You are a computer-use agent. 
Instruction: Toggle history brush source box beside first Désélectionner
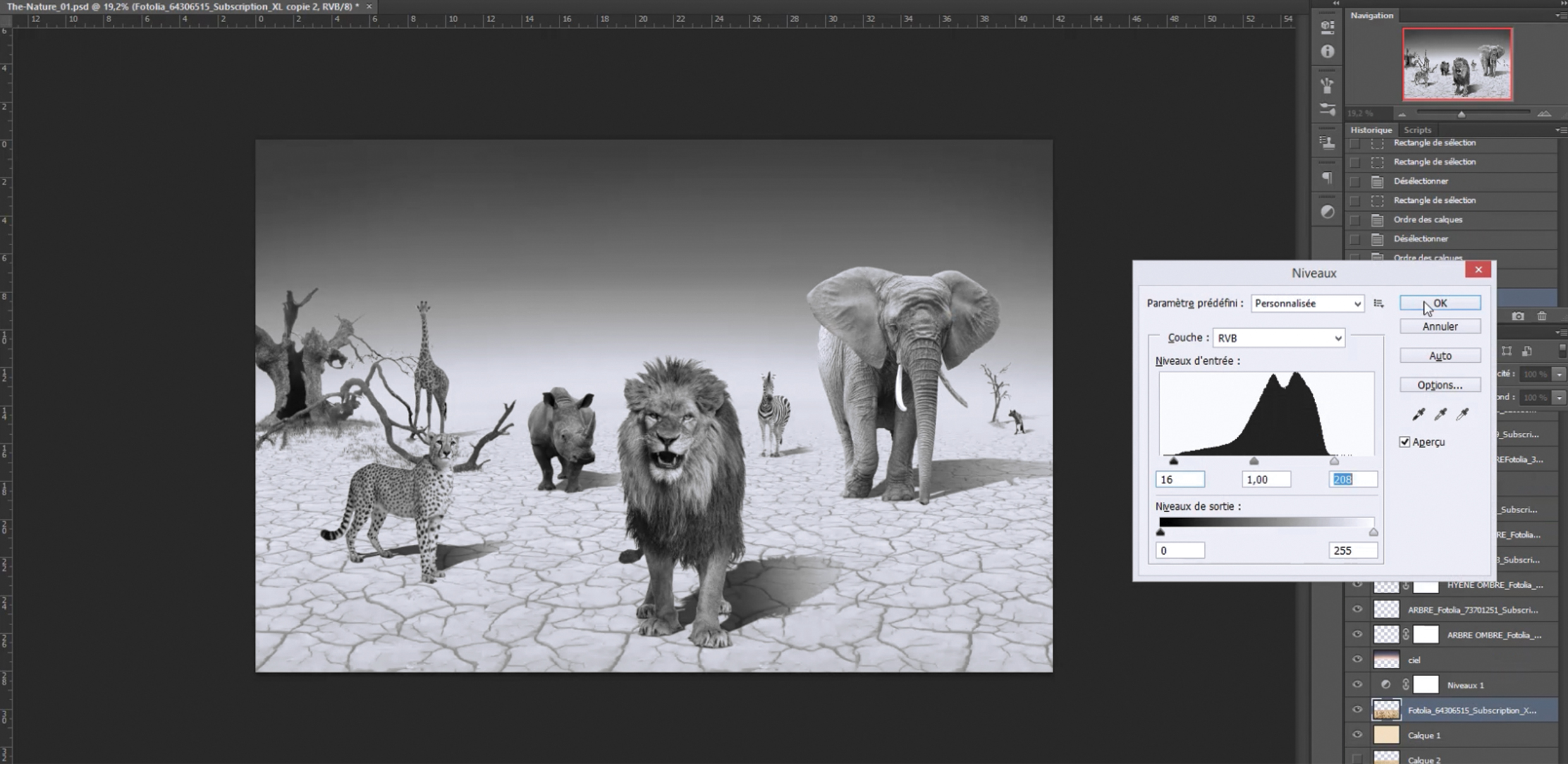pos(1354,181)
